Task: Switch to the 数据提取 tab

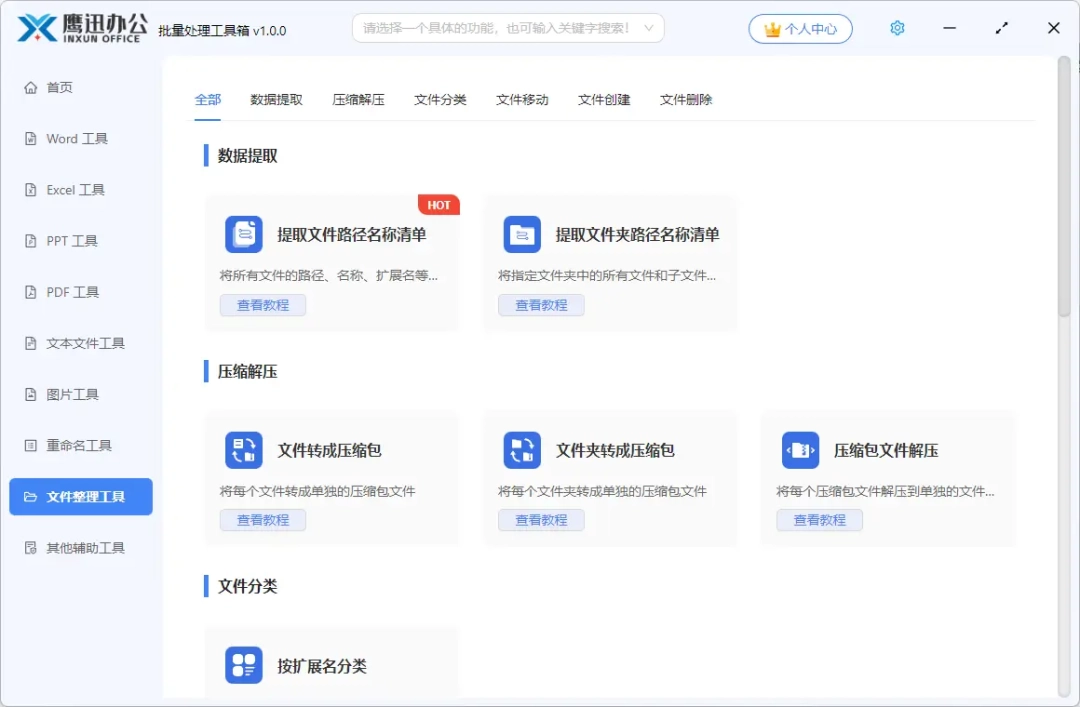Action: (x=277, y=100)
